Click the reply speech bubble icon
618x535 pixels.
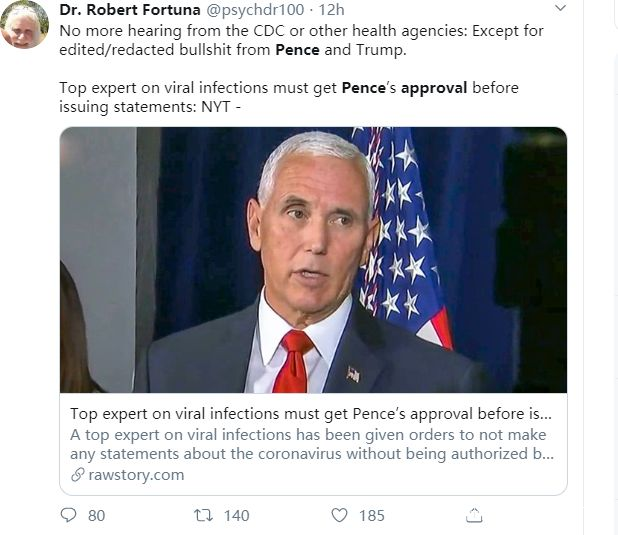click(x=69, y=516)
